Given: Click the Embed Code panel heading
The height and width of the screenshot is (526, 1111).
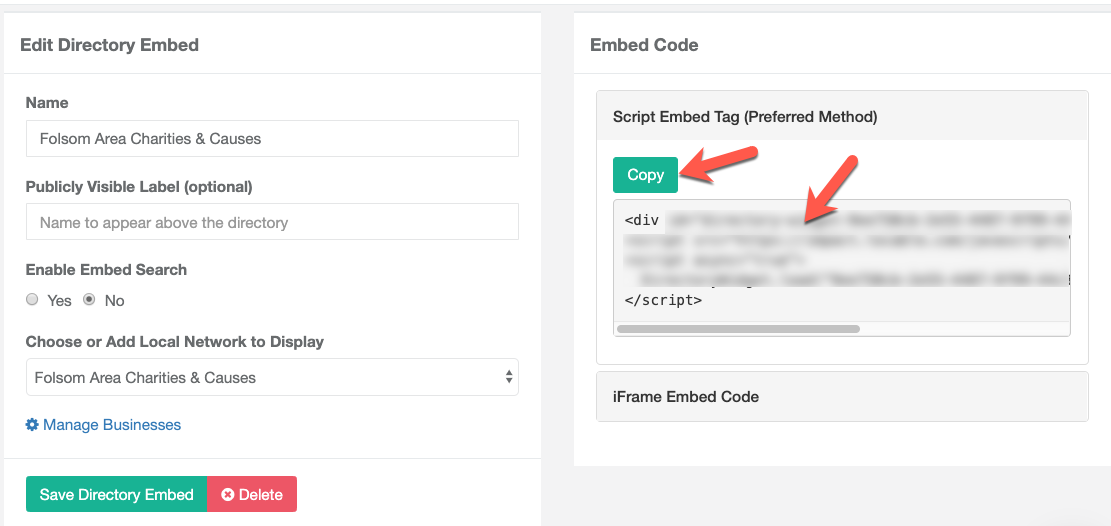Looking at the screenshot, I should (x=644, y=45).
